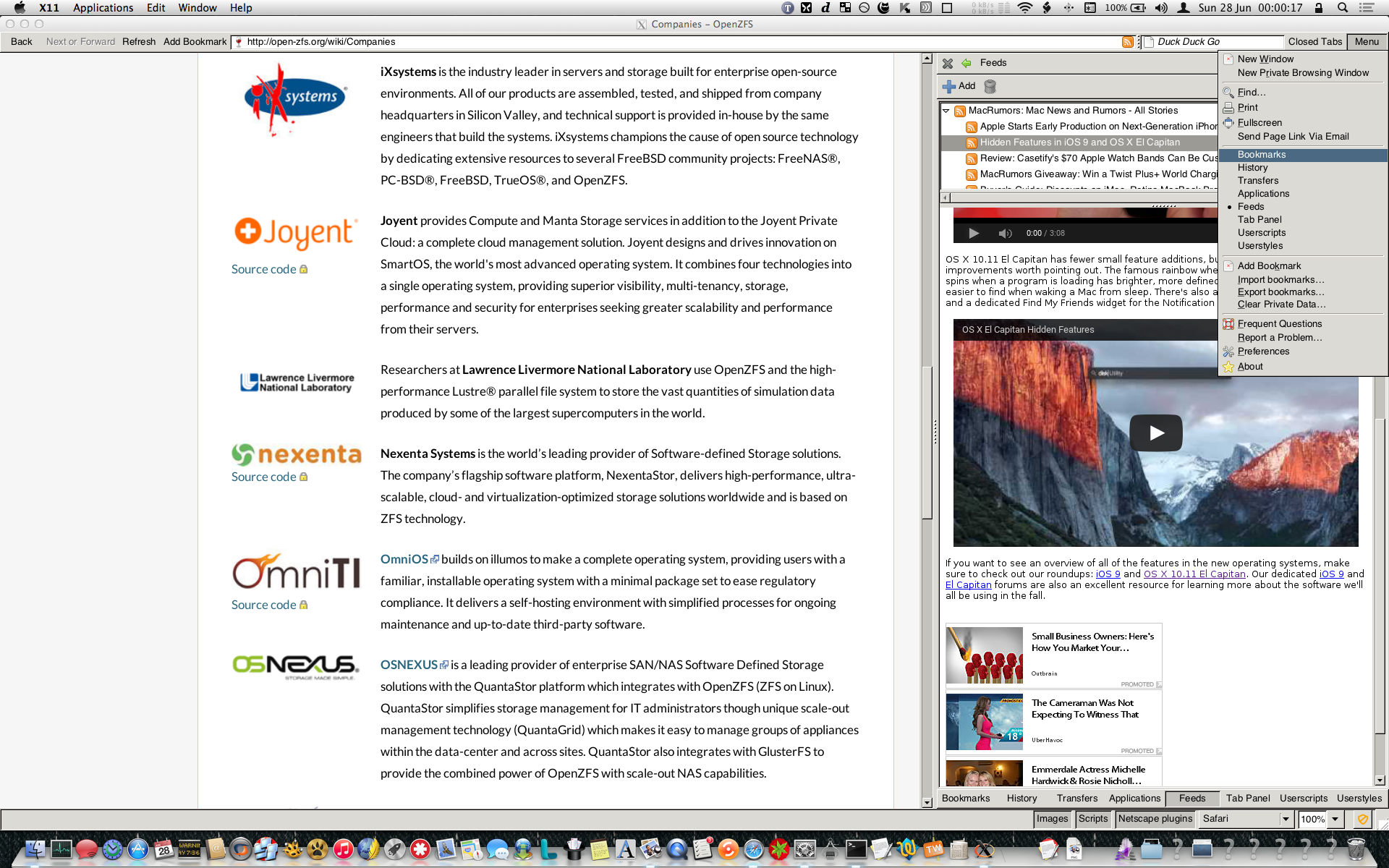Screen dimensions: 1389x868
Task: Click the Add feed plus icon
Action: pyautogui.click(x=949, y=87)
